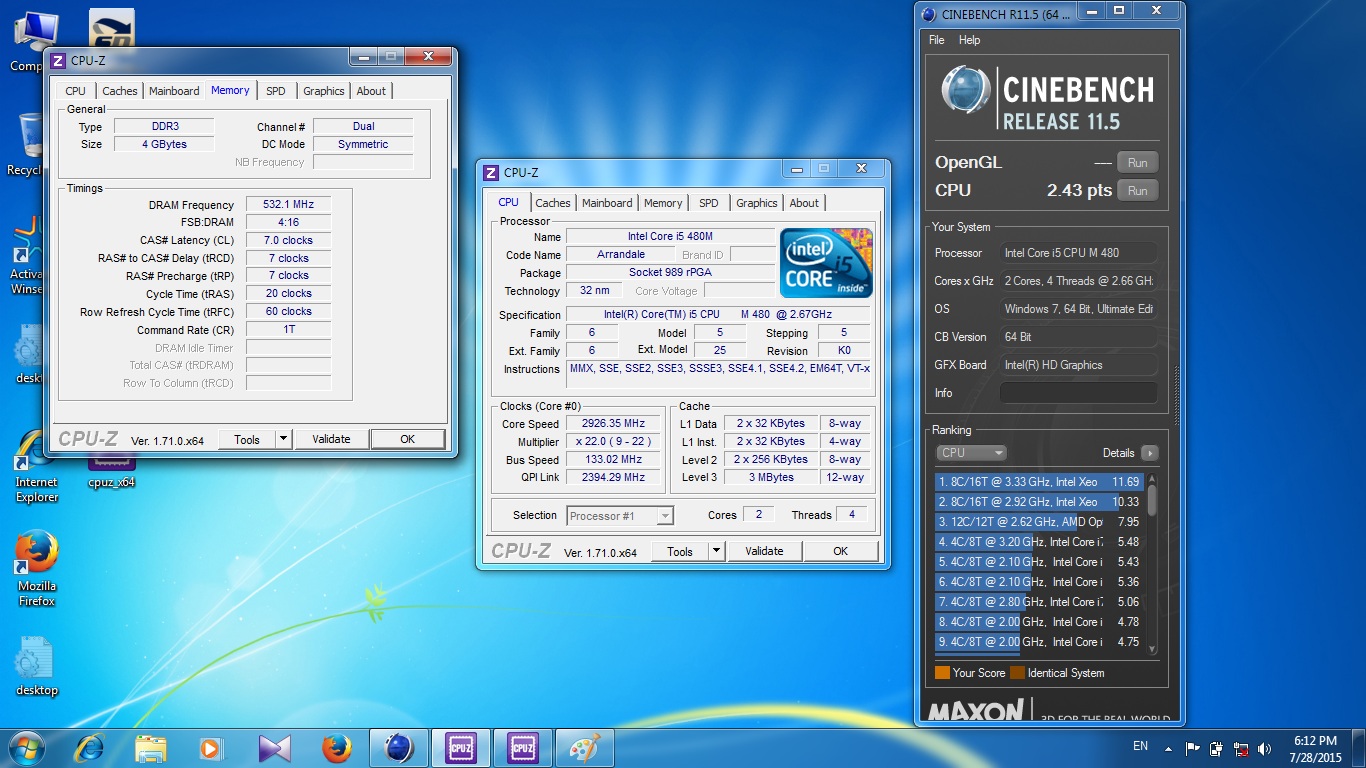1366x768 pixels.
Task: Switch to Cinebench taskbar button
Action: coord(399,748)
